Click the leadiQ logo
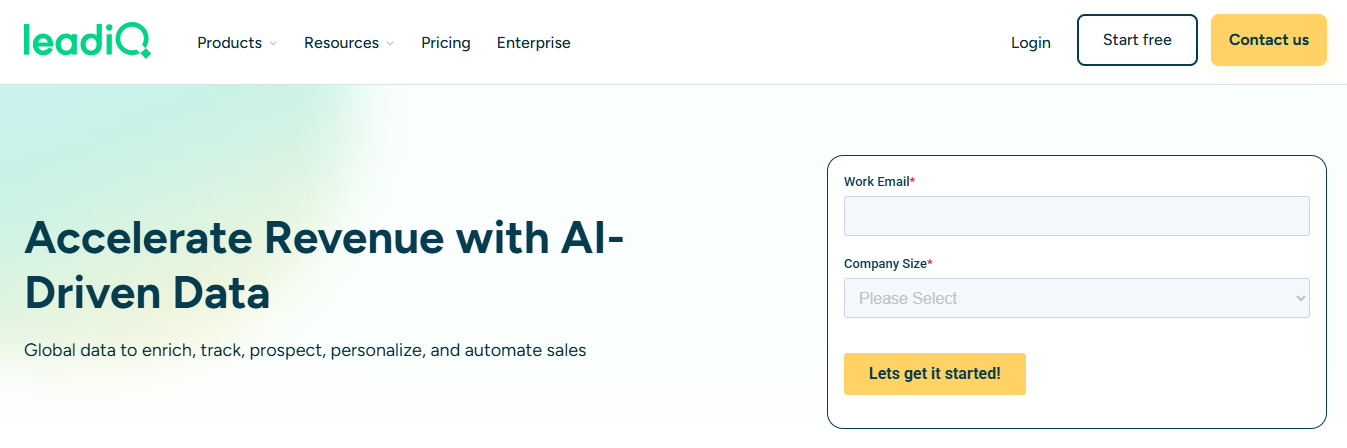This screenshot has width=1347, height=448. [x=87, y=40]
